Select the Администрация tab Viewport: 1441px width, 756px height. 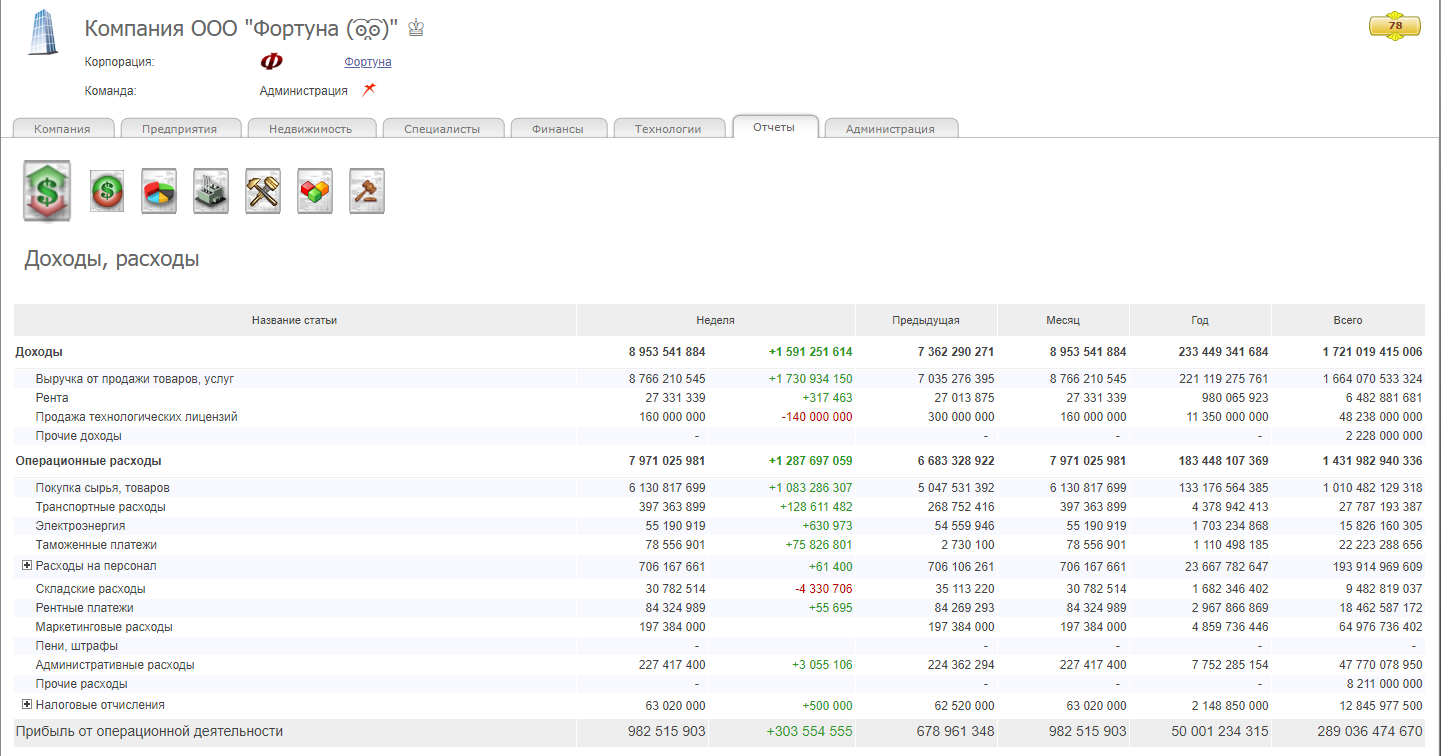point(890,128)
